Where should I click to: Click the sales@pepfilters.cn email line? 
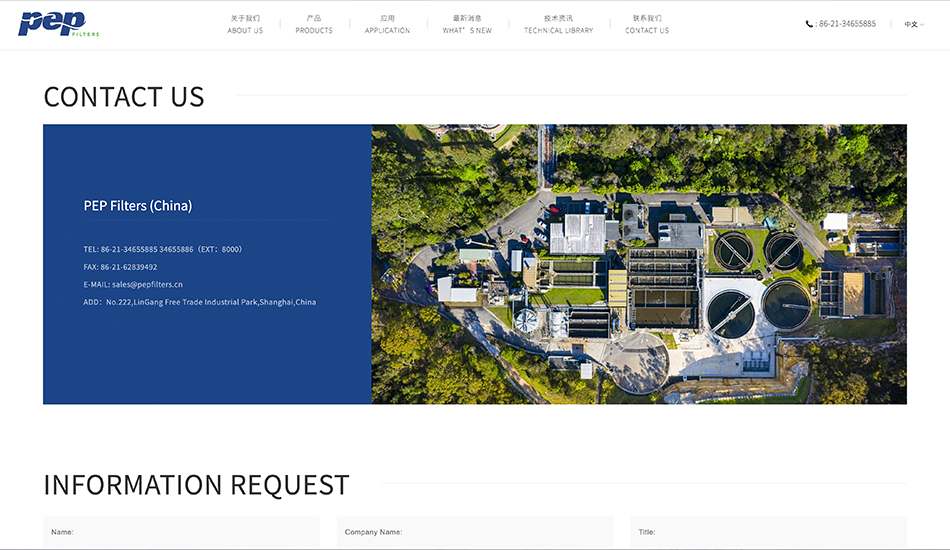tap(133, 284)
